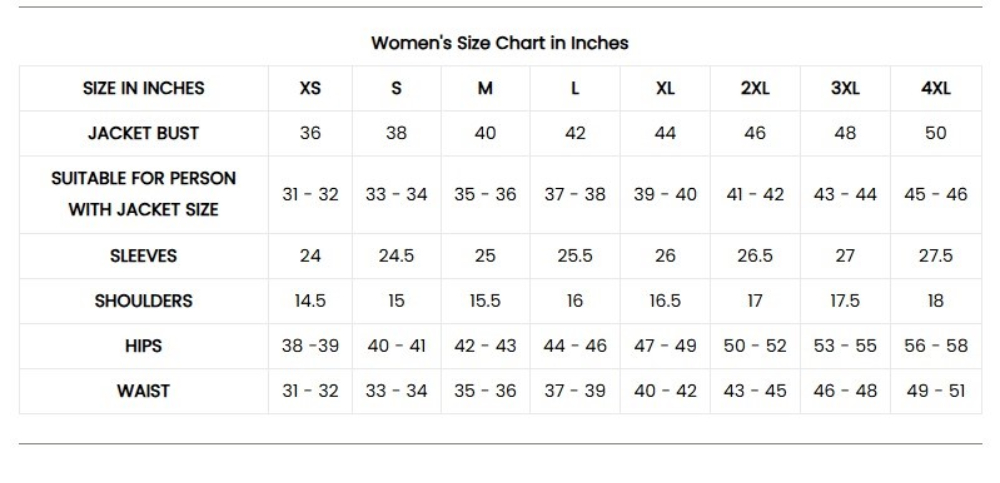The height and width of the screenshot is (483, 1000).
Task: Select the hips range 47 - 49
Action: coord(665,346)
